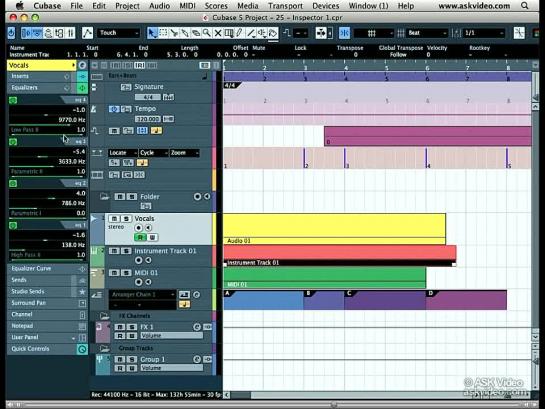Open the Mixer from toolbar icon
This screenshot has height=409, width=545.
[71, 33]
